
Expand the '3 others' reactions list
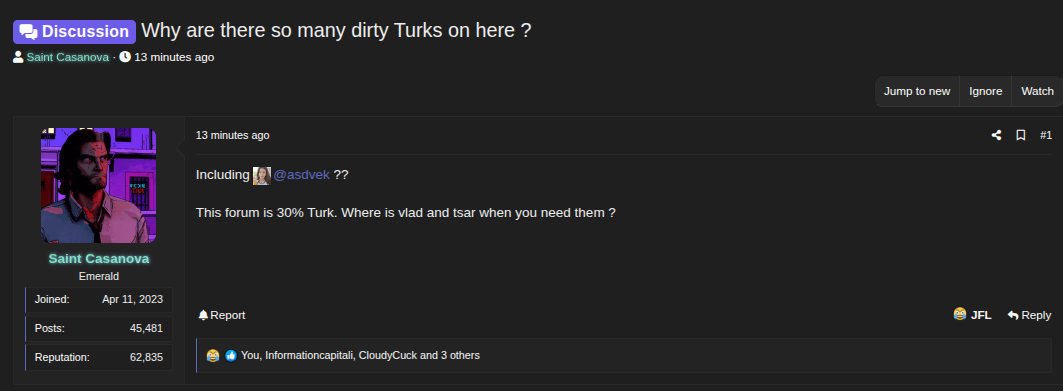point(458,355)
